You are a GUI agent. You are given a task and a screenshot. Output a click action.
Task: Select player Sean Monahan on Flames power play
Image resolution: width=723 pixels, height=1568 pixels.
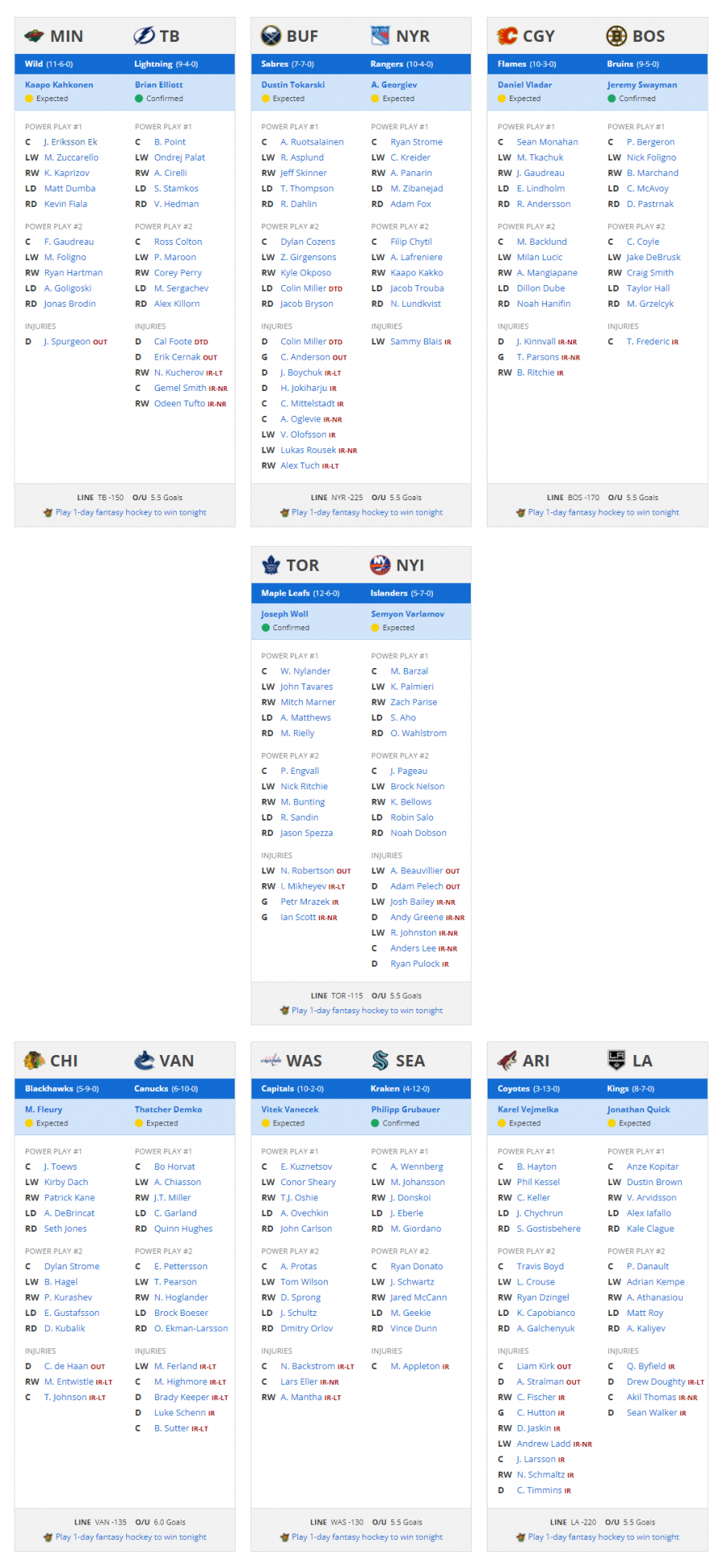547,142
